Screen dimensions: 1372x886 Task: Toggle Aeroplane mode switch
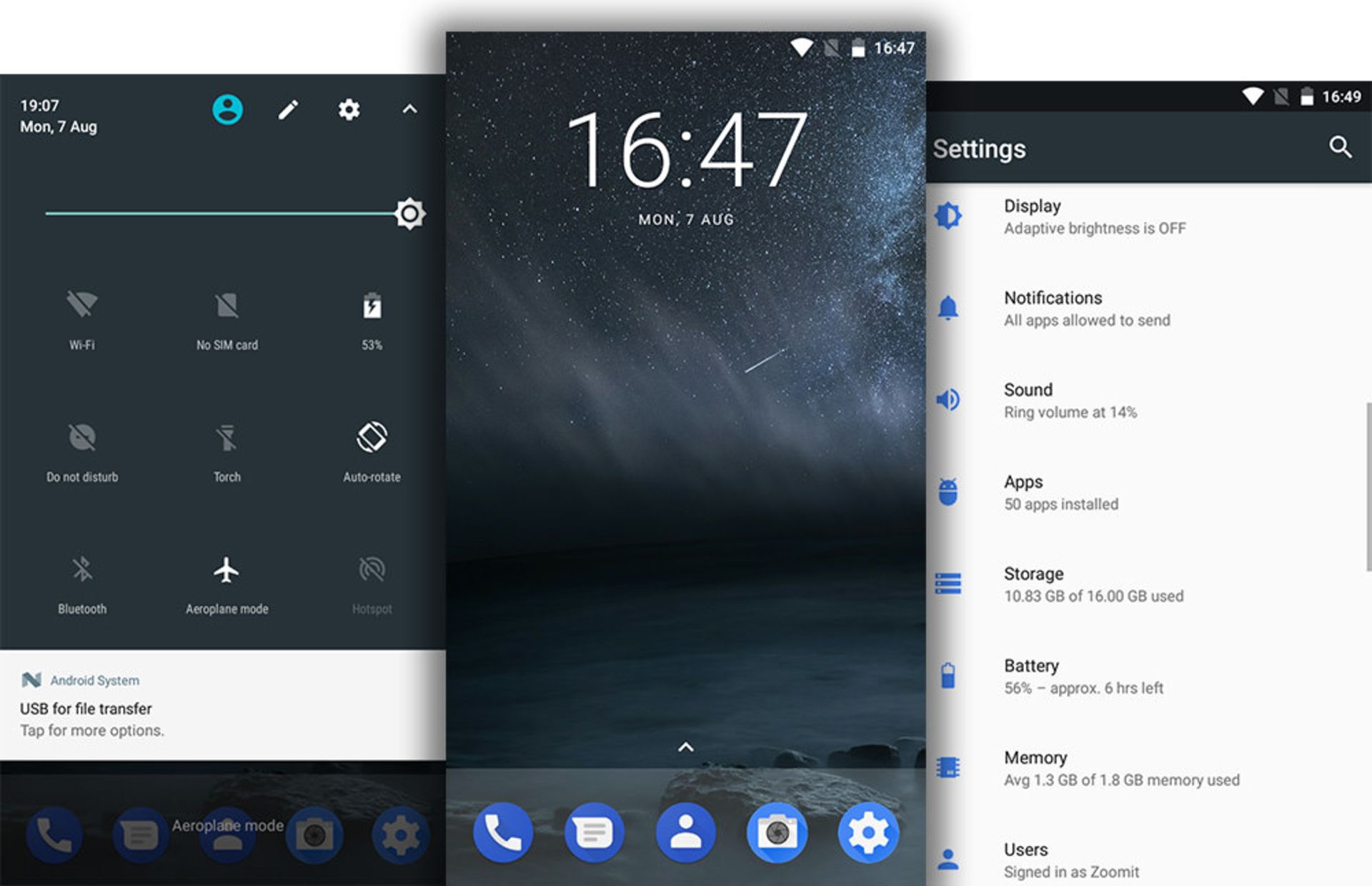click(227, 571)
